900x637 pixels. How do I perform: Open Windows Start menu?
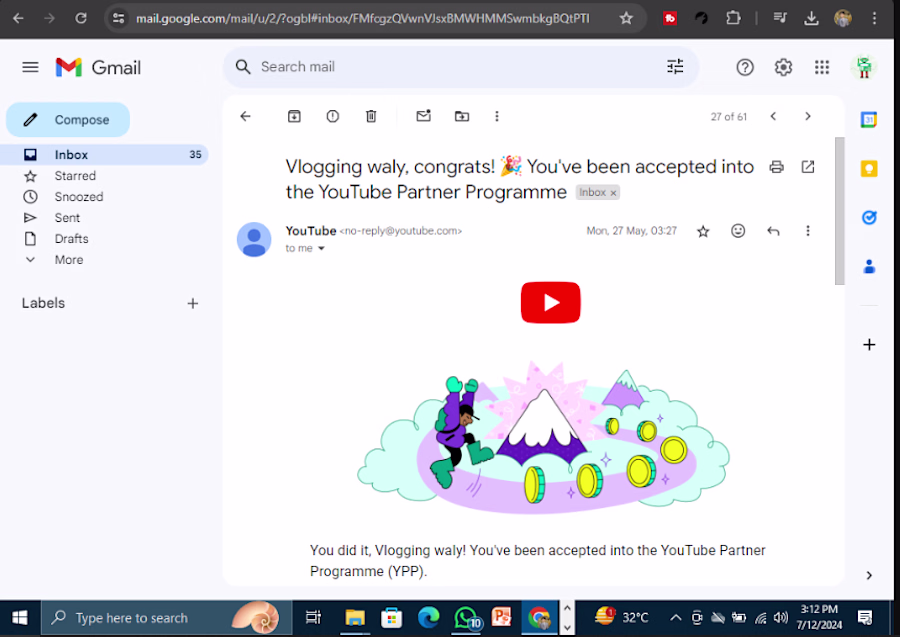20,617
